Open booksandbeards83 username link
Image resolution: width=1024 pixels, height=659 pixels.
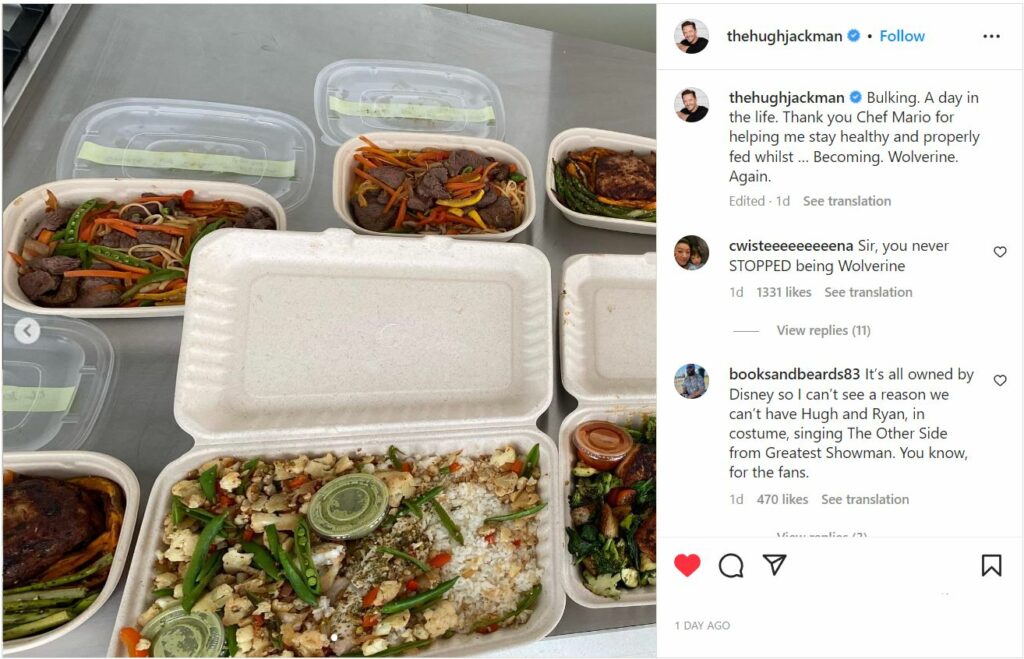[794, 374]
